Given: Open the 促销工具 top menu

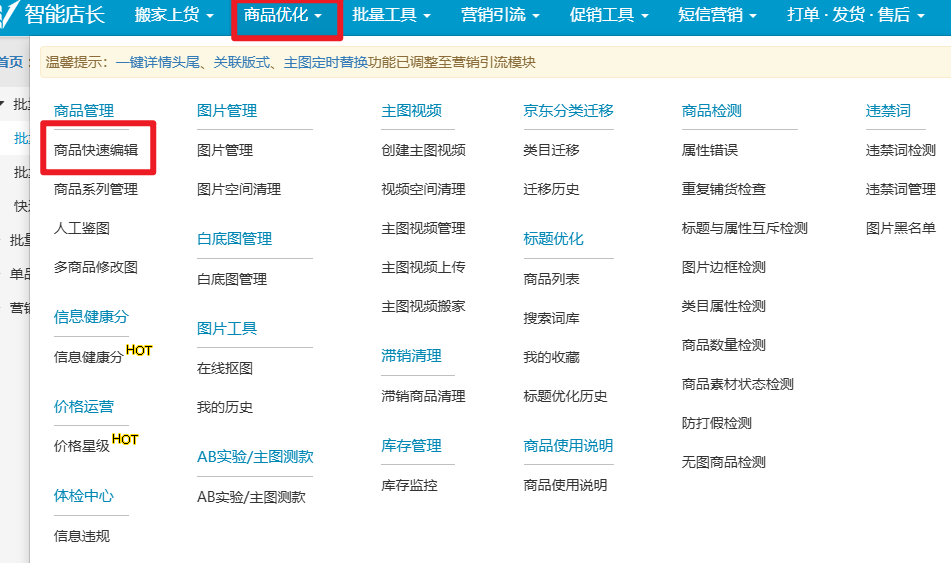Looking at the screenshot, I should 608,16.
